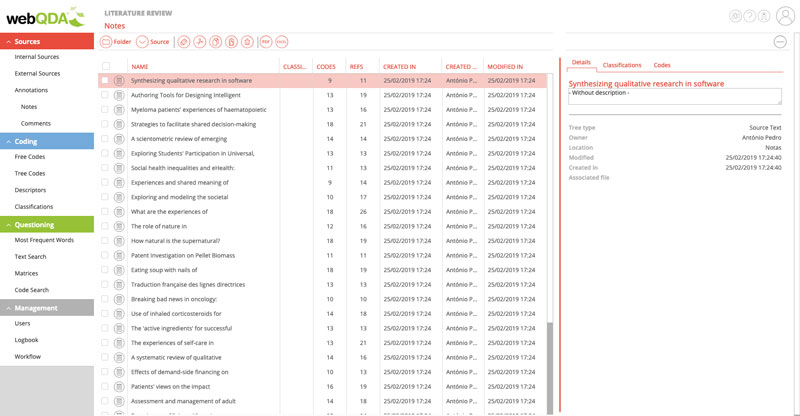
Task: Switch to the Details tab
Action: point(581,62)
